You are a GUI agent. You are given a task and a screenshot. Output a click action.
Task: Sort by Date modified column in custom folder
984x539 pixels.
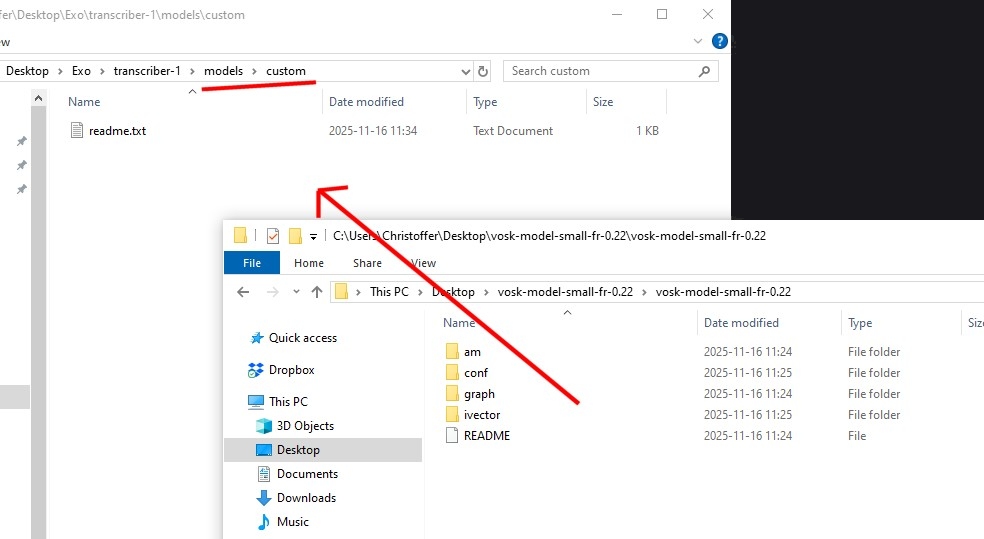coord(366,102)
